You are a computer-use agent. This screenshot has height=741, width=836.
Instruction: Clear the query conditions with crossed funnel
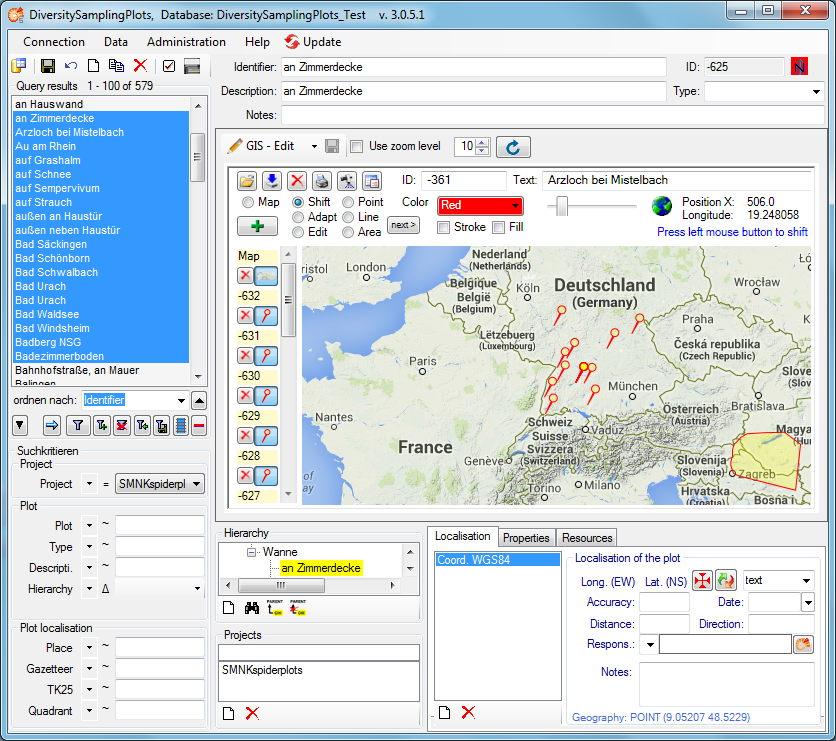click(122, 425)
